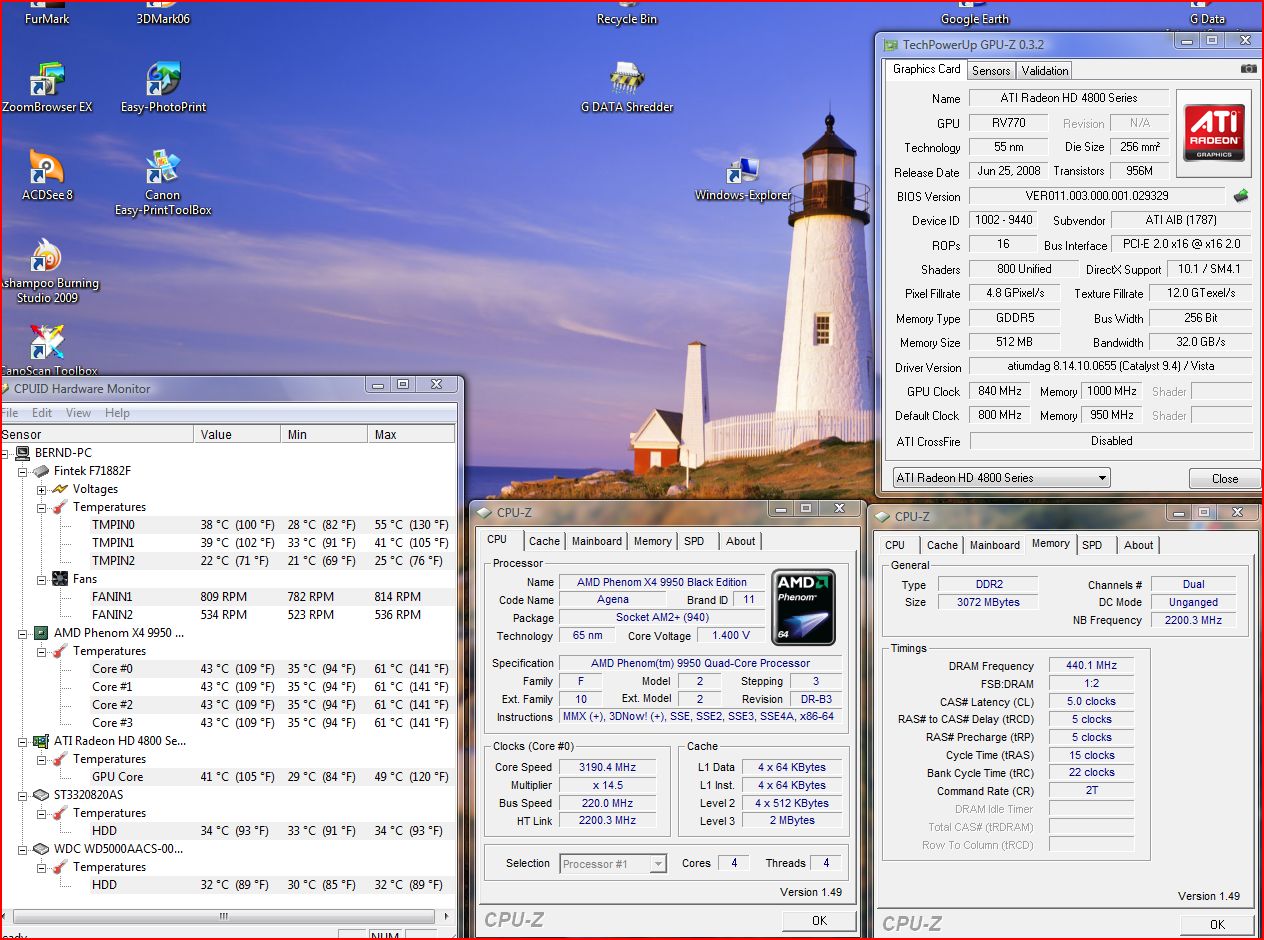Expand the Voltages tree node

click(x=42, y=490)
